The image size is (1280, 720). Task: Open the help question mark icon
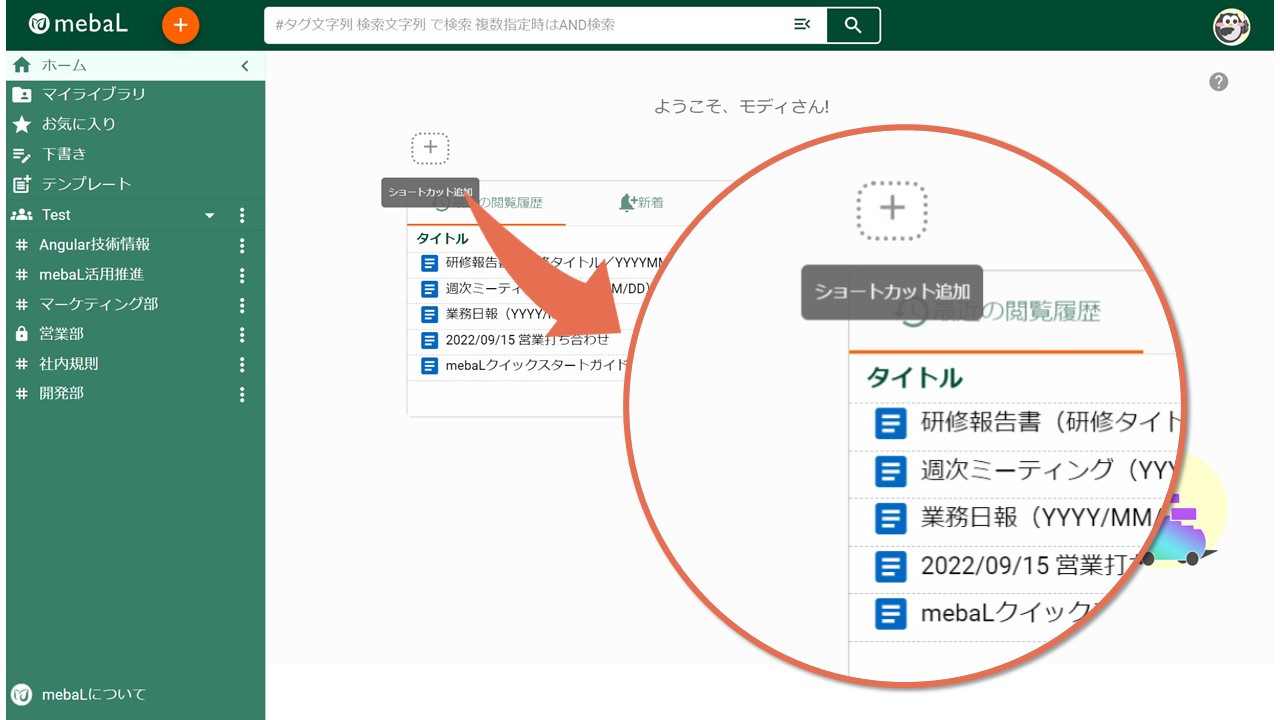pos(1218,82)
